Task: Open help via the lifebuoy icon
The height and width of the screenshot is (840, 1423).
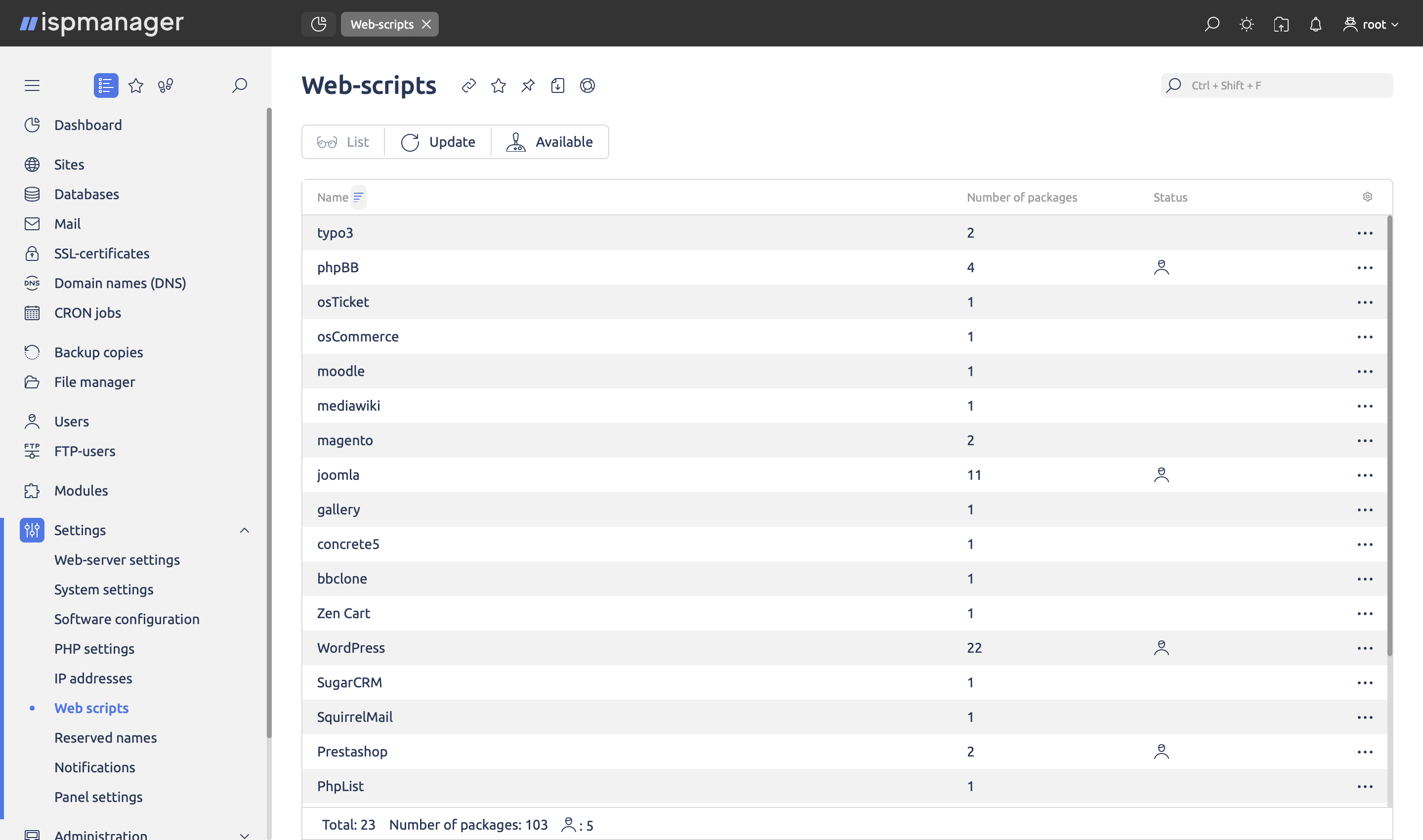Action: 587,85
